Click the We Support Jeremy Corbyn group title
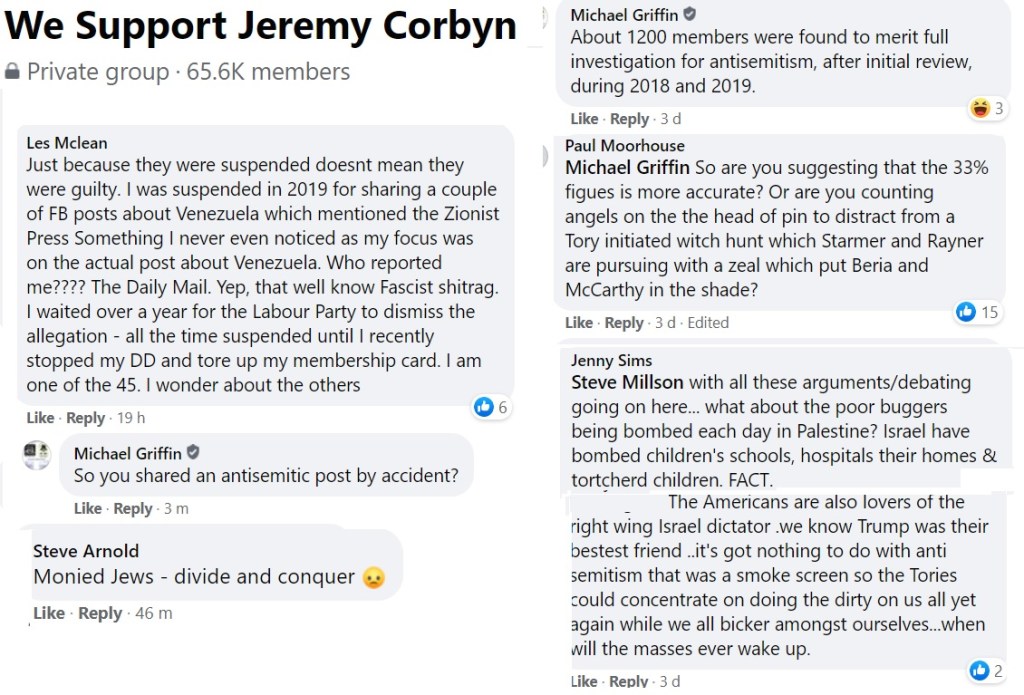 260,27
